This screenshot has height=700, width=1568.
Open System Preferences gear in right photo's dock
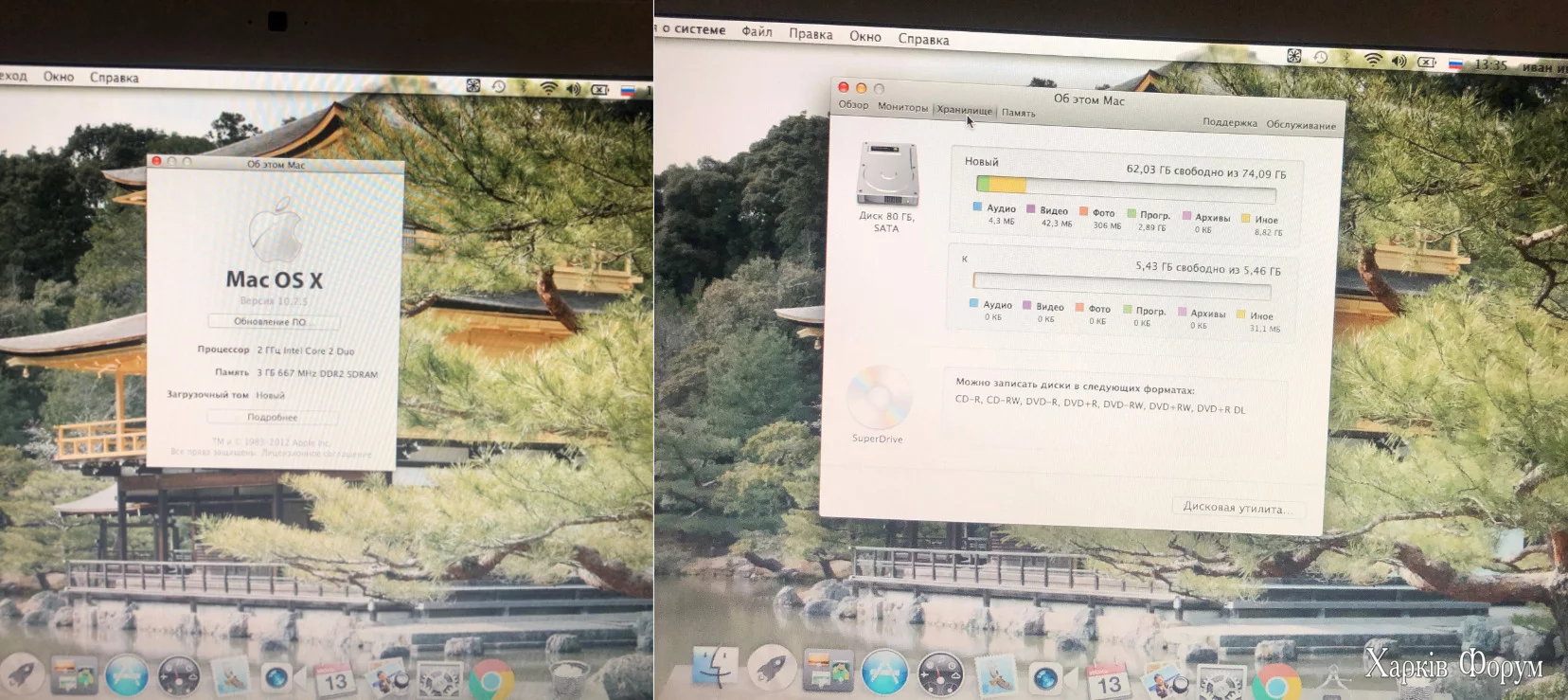[1222, 683]
